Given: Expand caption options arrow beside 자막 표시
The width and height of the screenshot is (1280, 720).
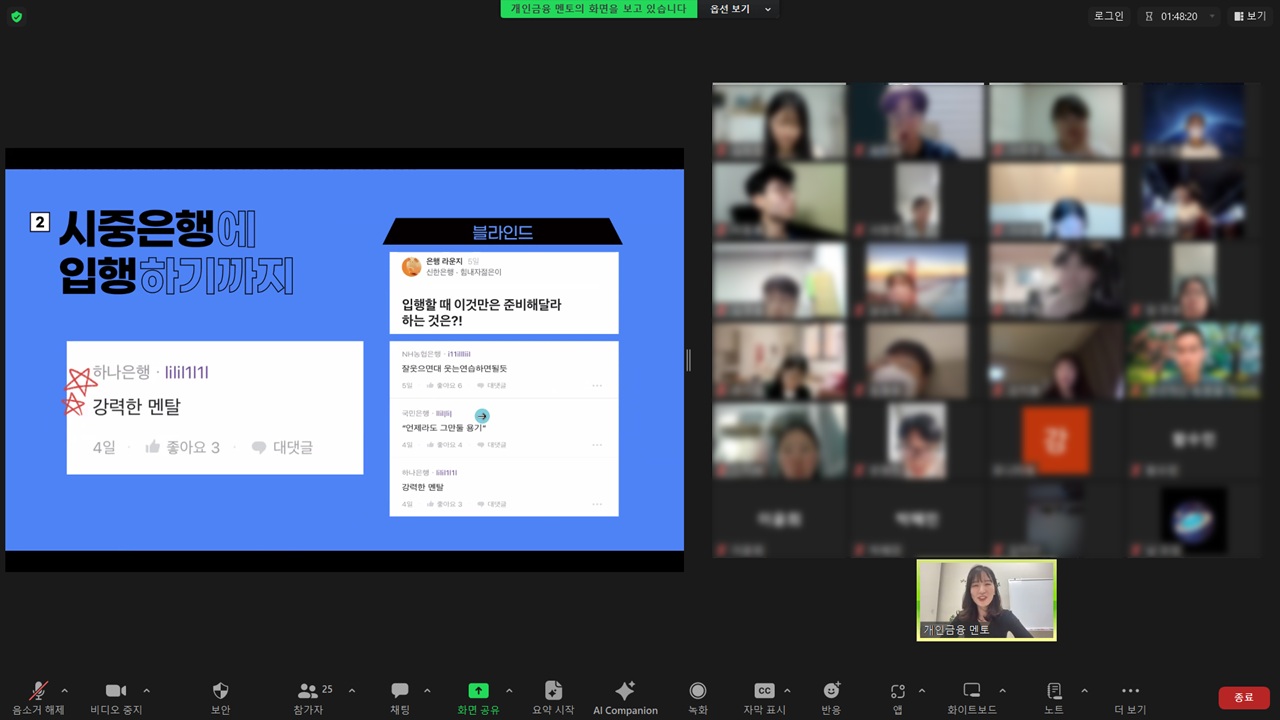Looking at the screenshot, I should (787, 691).
